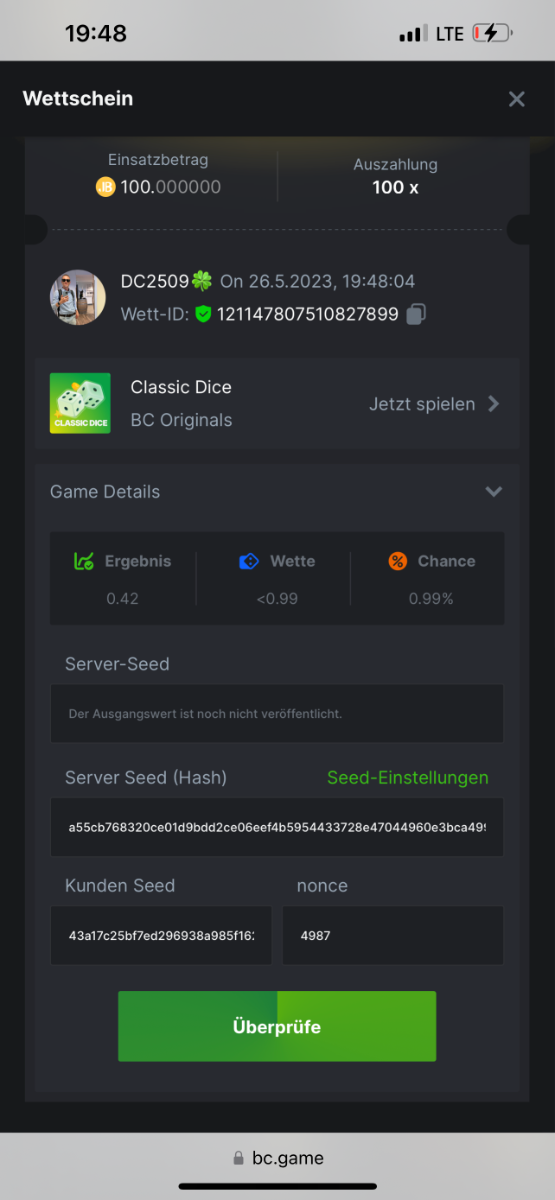Tap the orange Chance percent icon
The image size is (555, 1200).
click(397, 561)
